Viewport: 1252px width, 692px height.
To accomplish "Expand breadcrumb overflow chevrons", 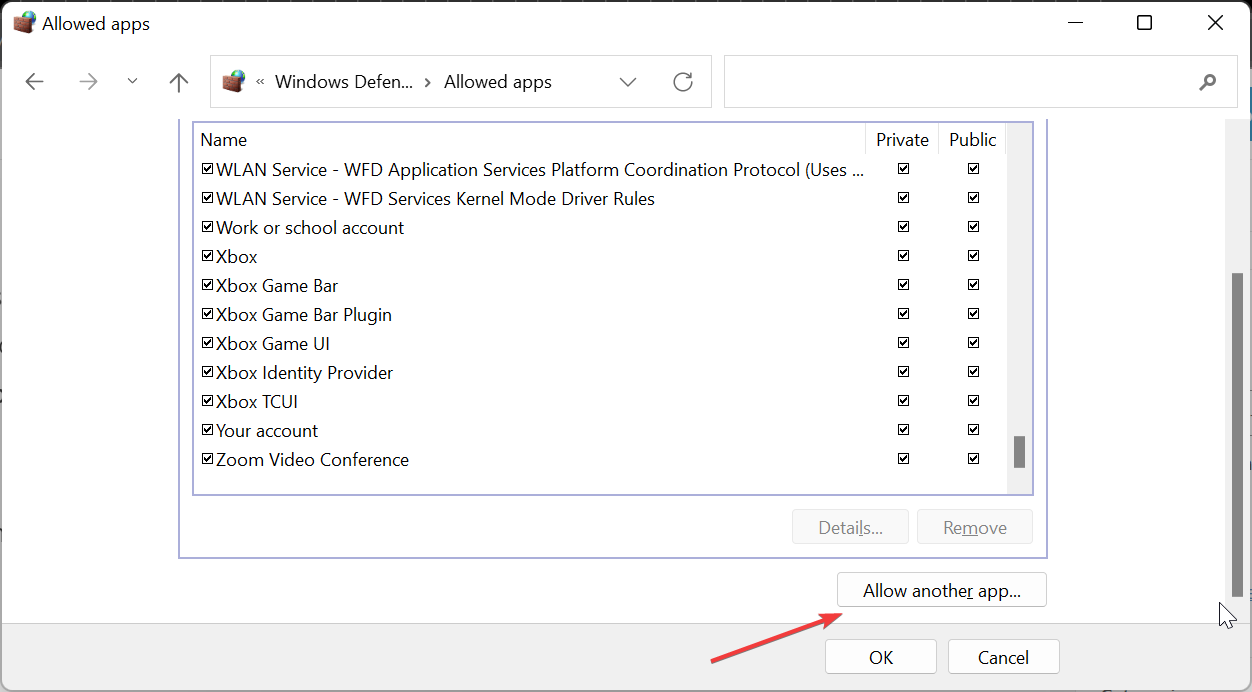I will (x=260, y=82).
